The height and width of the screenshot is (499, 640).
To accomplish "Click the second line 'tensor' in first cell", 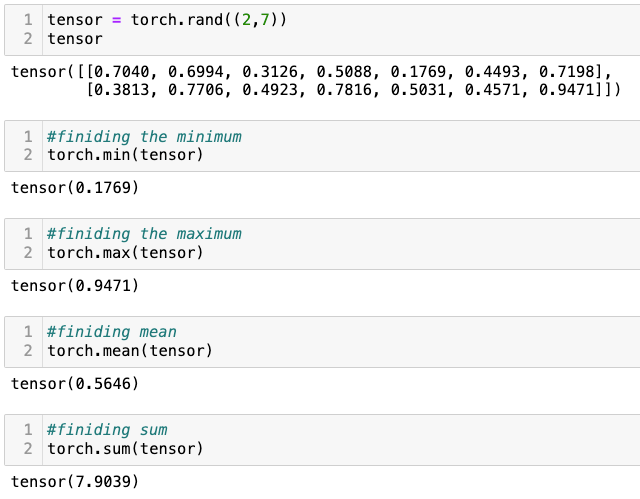I will (x=75, y=39).
